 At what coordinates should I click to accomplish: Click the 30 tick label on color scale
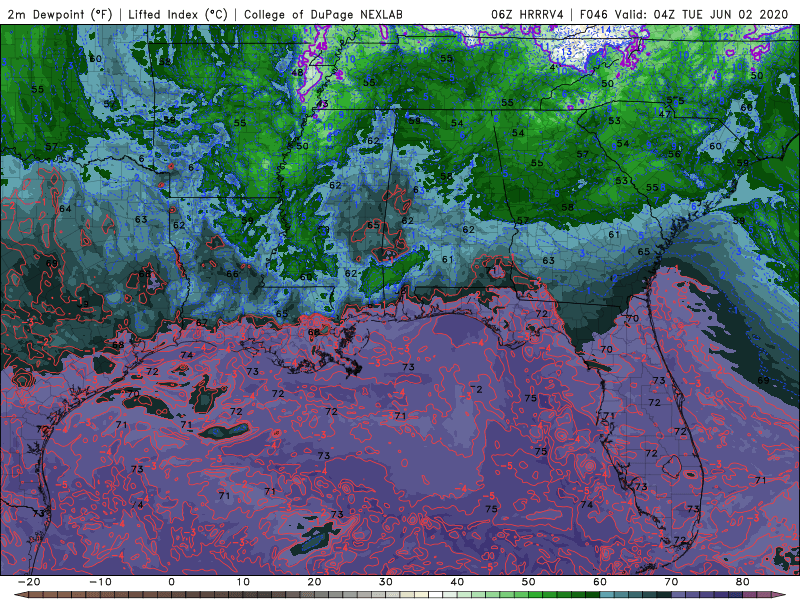386,582
